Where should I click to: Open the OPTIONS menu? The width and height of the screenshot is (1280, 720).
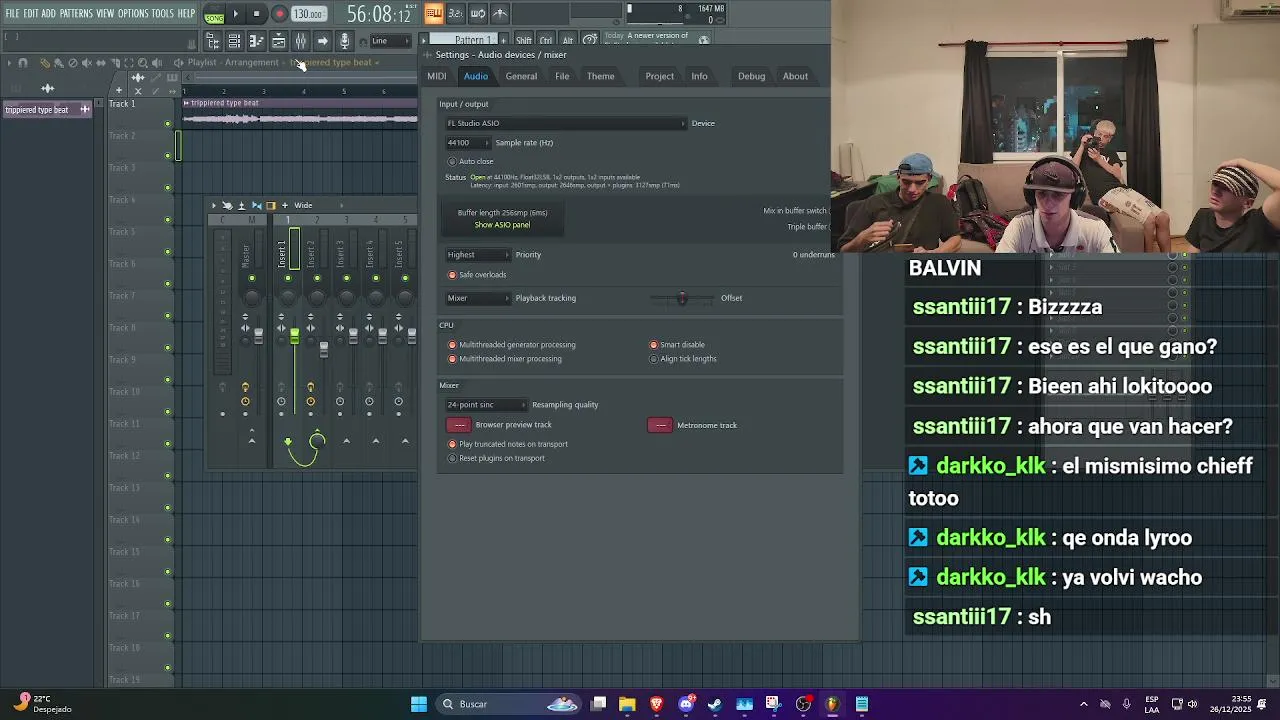pyautogui.click(x=133, y=14)
